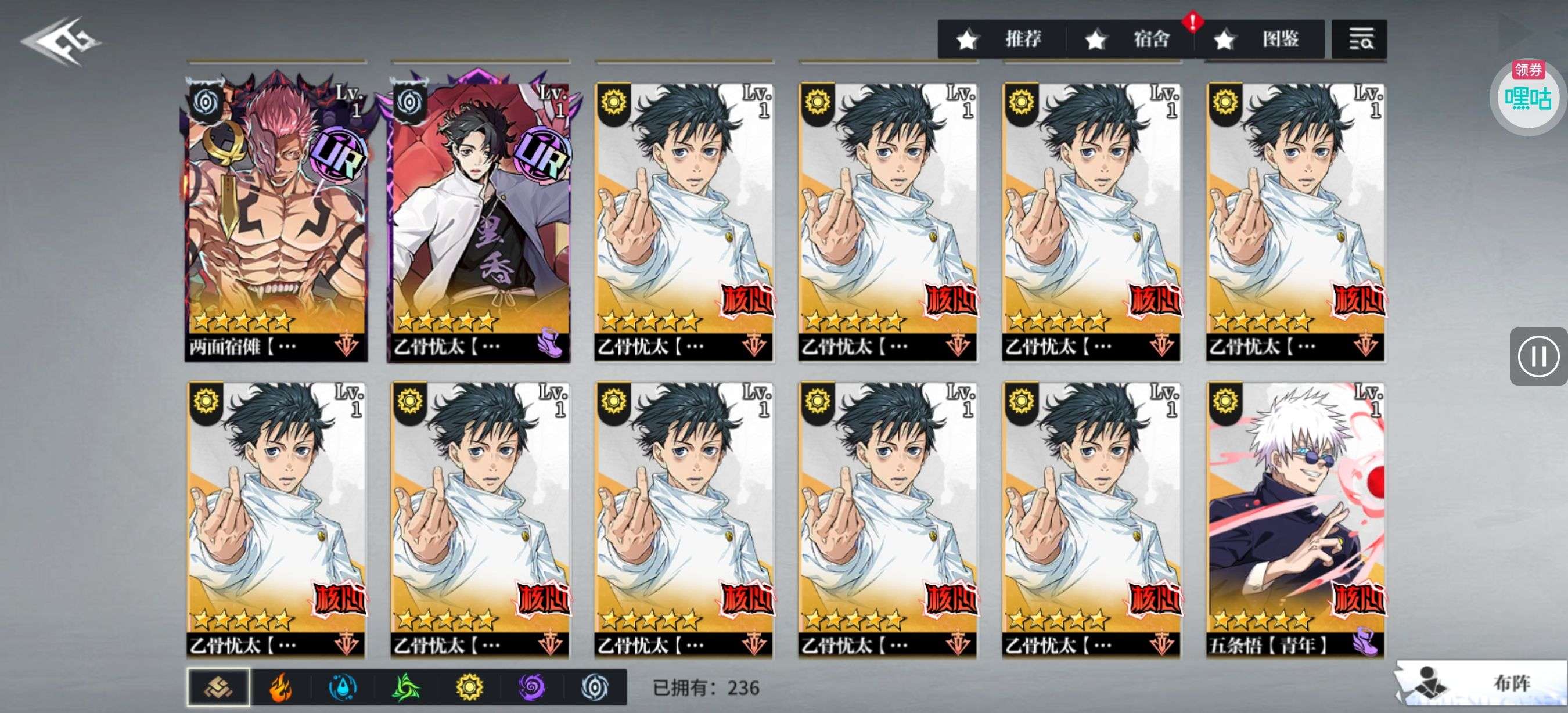Click the 布阵 formation button
1568x713 pixels.
pyautogui.click(x=1481, y=684)
